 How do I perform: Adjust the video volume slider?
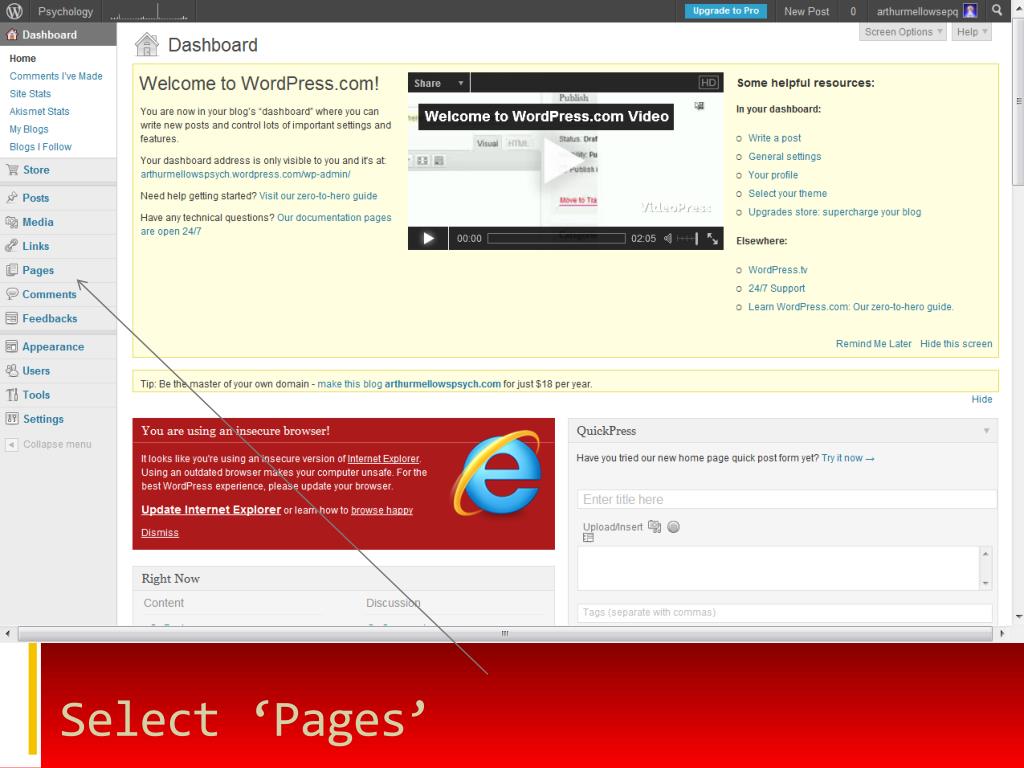[x=687, y=238]
